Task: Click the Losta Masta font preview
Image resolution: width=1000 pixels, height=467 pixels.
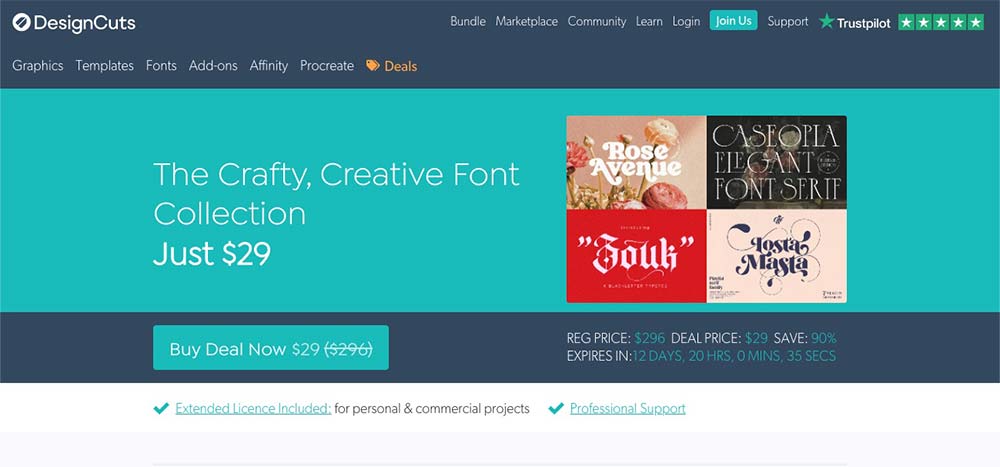Action: [777, 256]
